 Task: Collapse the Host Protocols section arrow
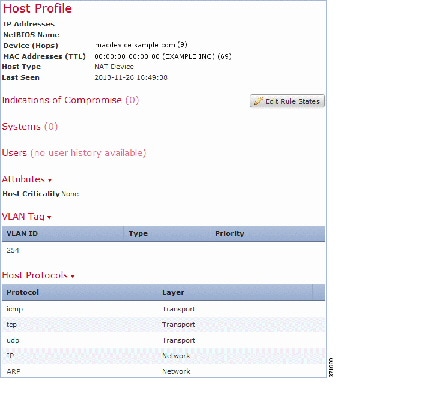click(x=72, y=276)
